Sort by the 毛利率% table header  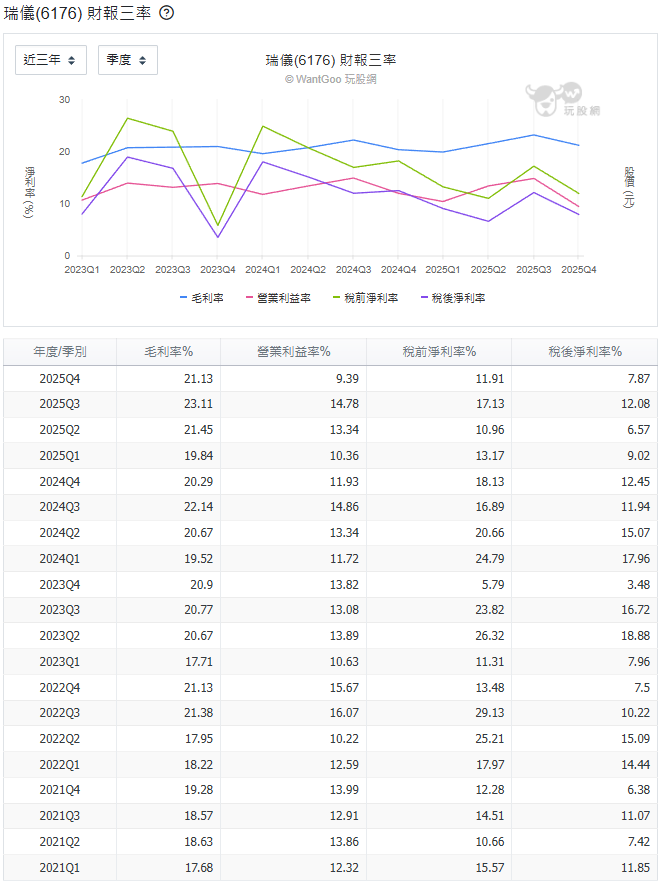click(x=168, y=352)
